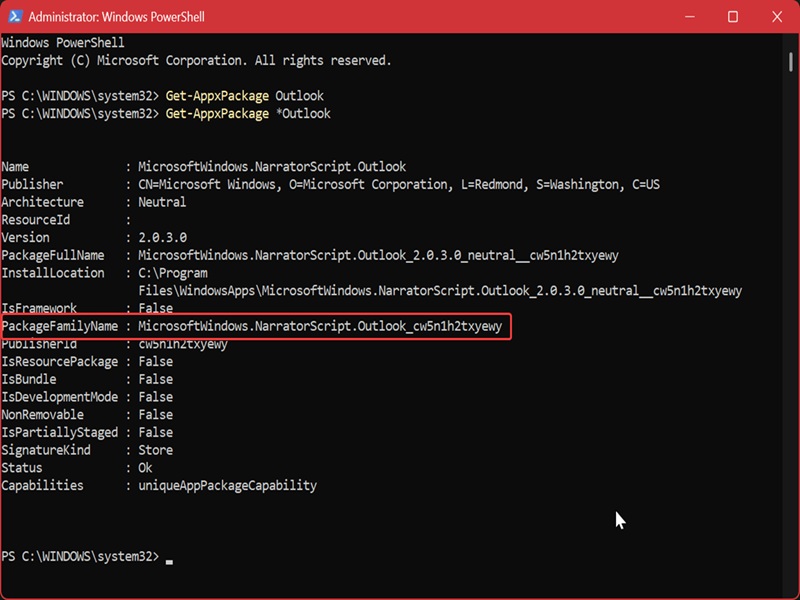Click the last empty PS C:\WINDOWS\system32> prompt

pos(80,556)
